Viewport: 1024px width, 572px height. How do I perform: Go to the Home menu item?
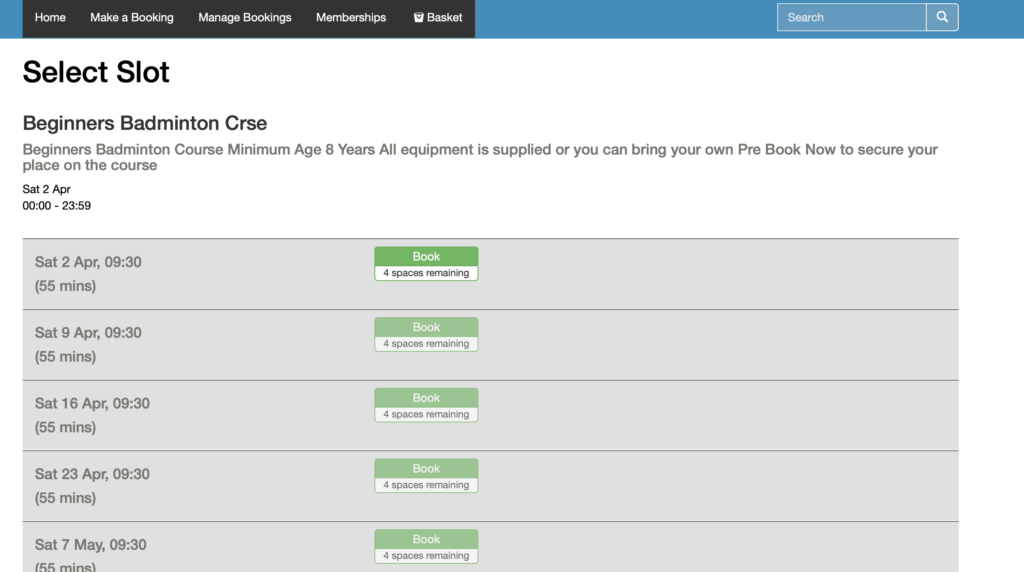pos(50,18)
